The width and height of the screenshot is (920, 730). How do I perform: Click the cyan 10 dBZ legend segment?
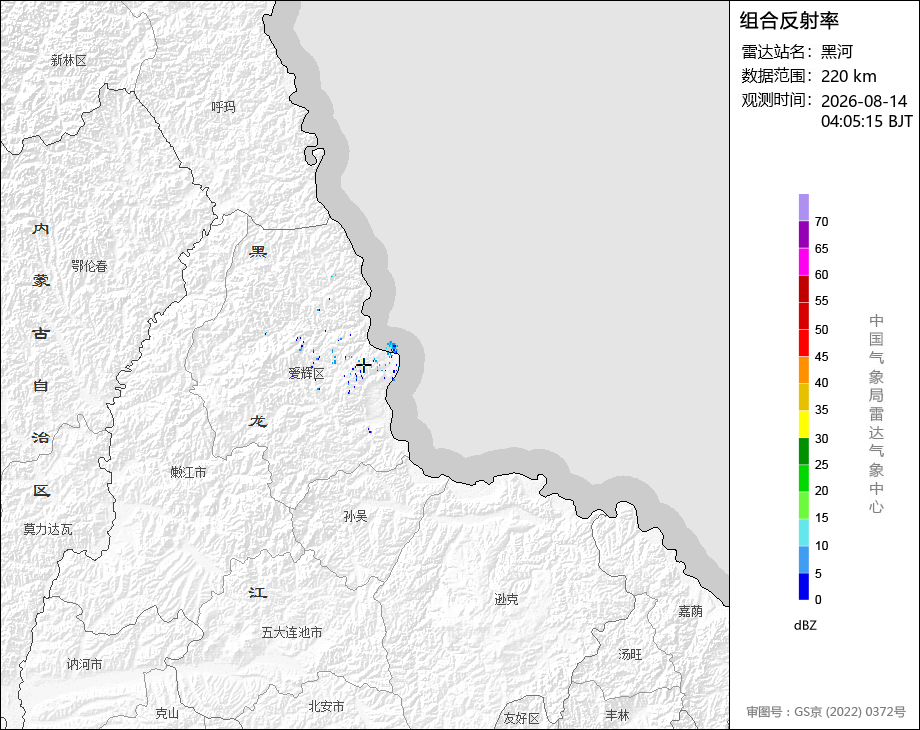point(804,532)
